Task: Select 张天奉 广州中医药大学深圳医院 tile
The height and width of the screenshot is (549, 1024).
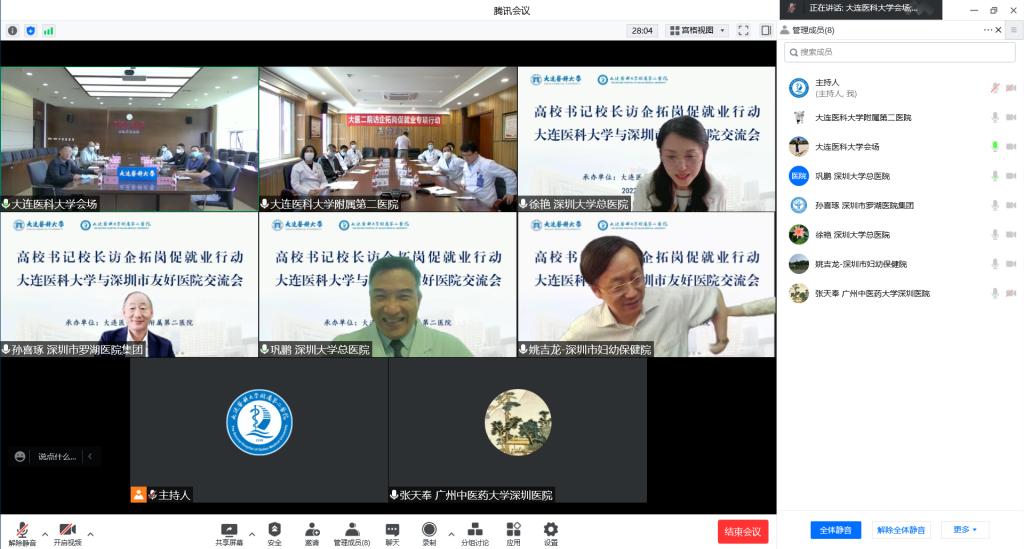Action: point(517,430)
